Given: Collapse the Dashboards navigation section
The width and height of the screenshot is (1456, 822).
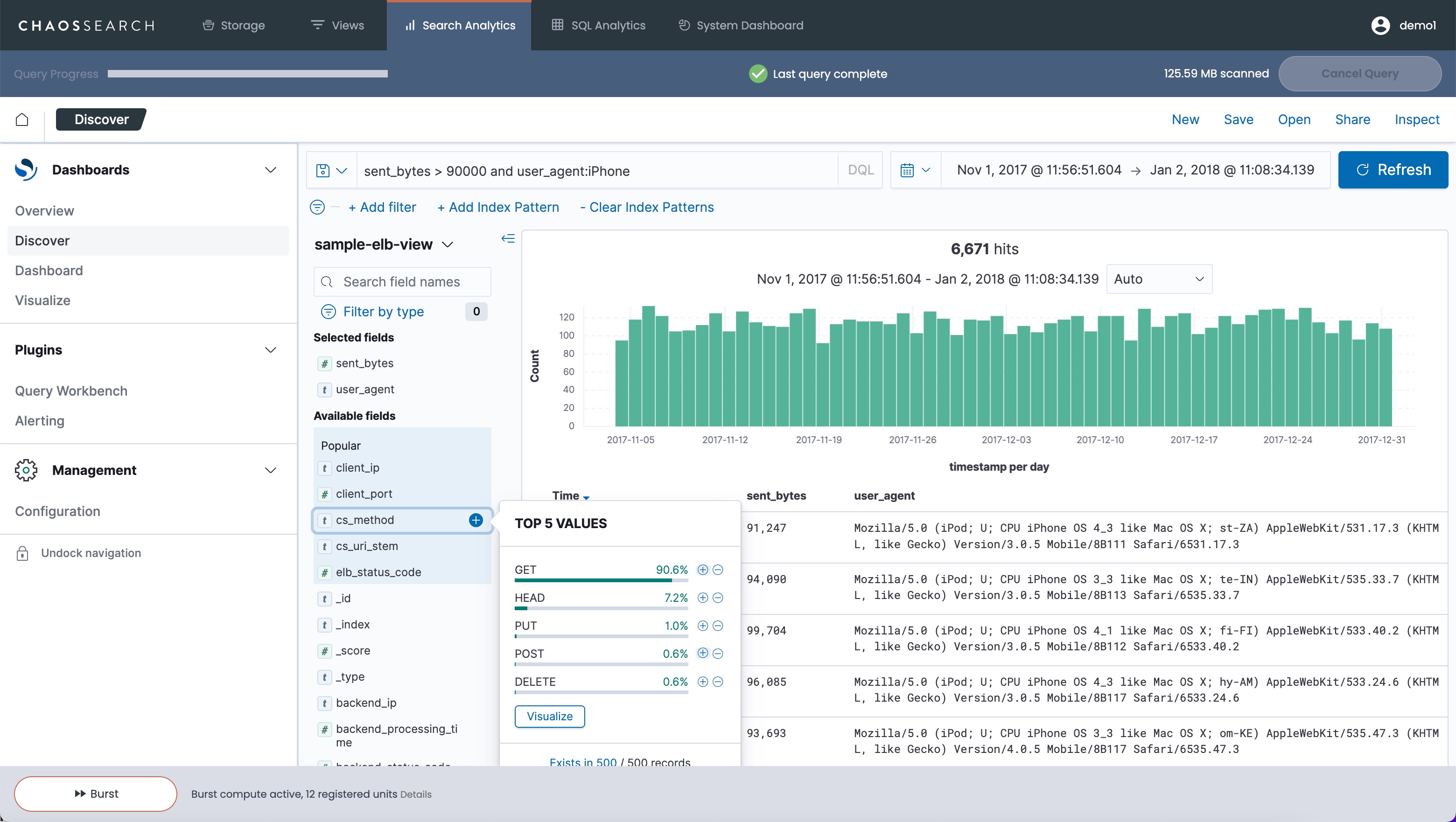Looking at the screenshot, I should pos(271,170).
